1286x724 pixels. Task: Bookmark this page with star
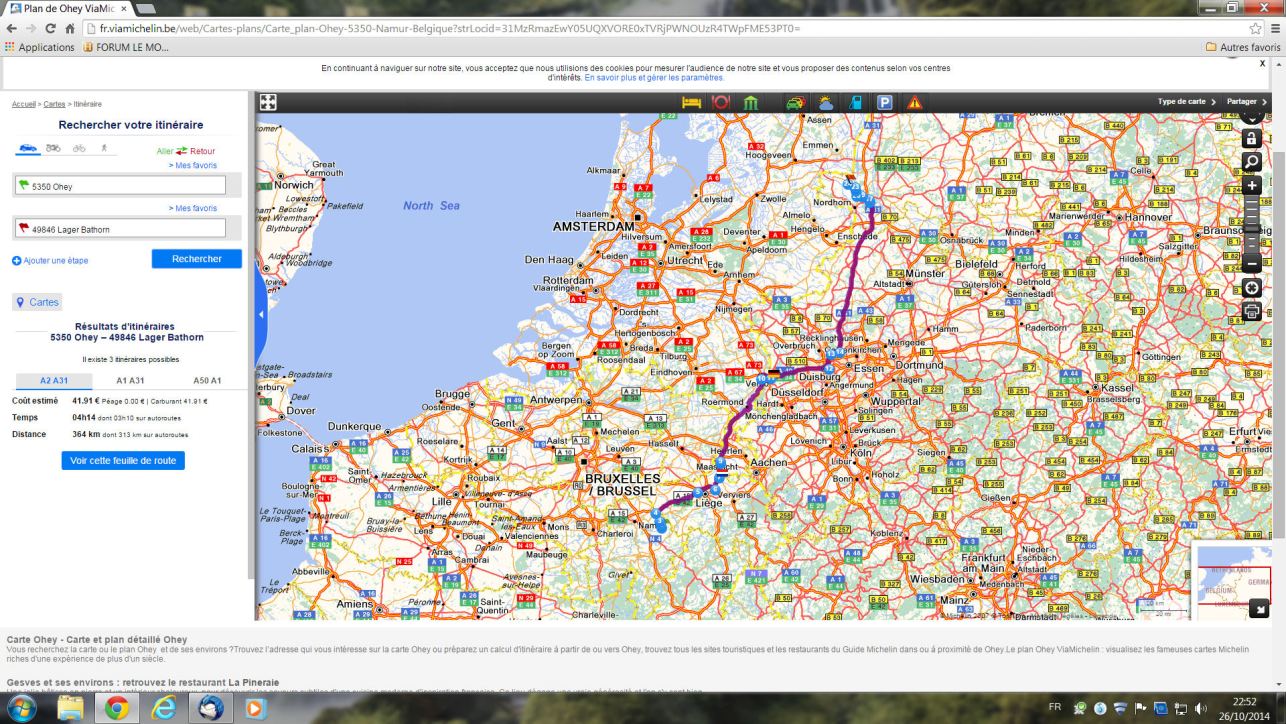1255,28
